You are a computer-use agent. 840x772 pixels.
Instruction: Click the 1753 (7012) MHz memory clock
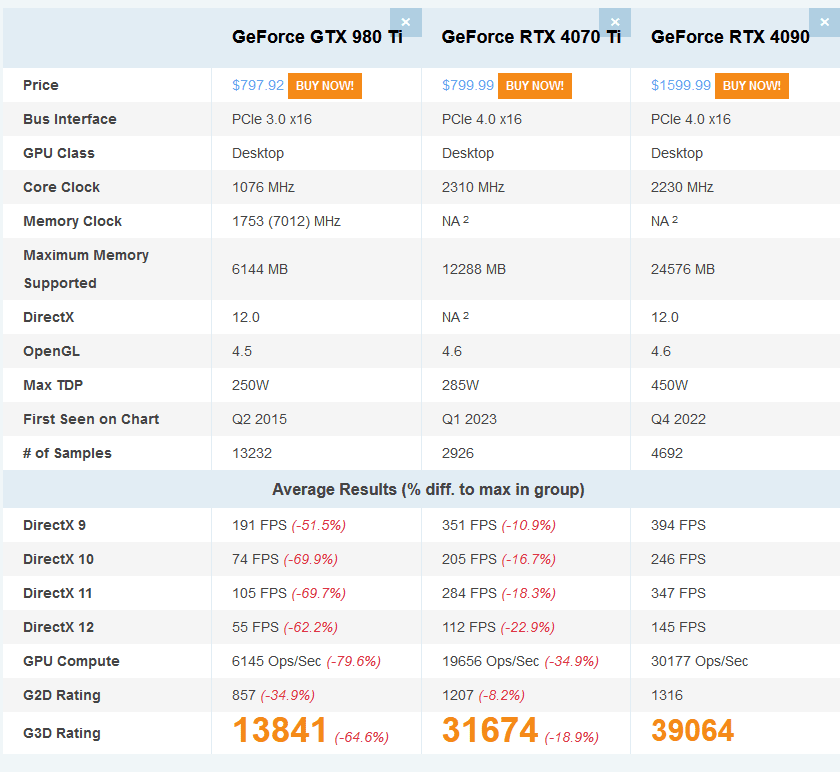(x=286, y=221)
